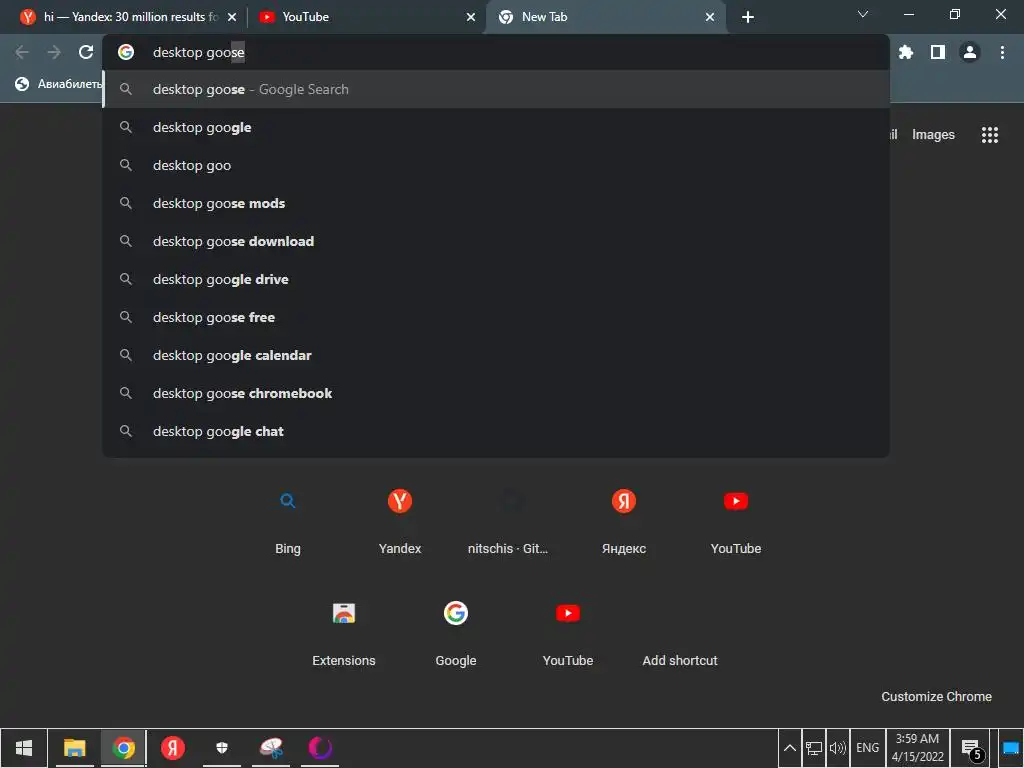Toggle the Chrome side panel icon
1024x768 pixels.
click(x=937, y=52)
